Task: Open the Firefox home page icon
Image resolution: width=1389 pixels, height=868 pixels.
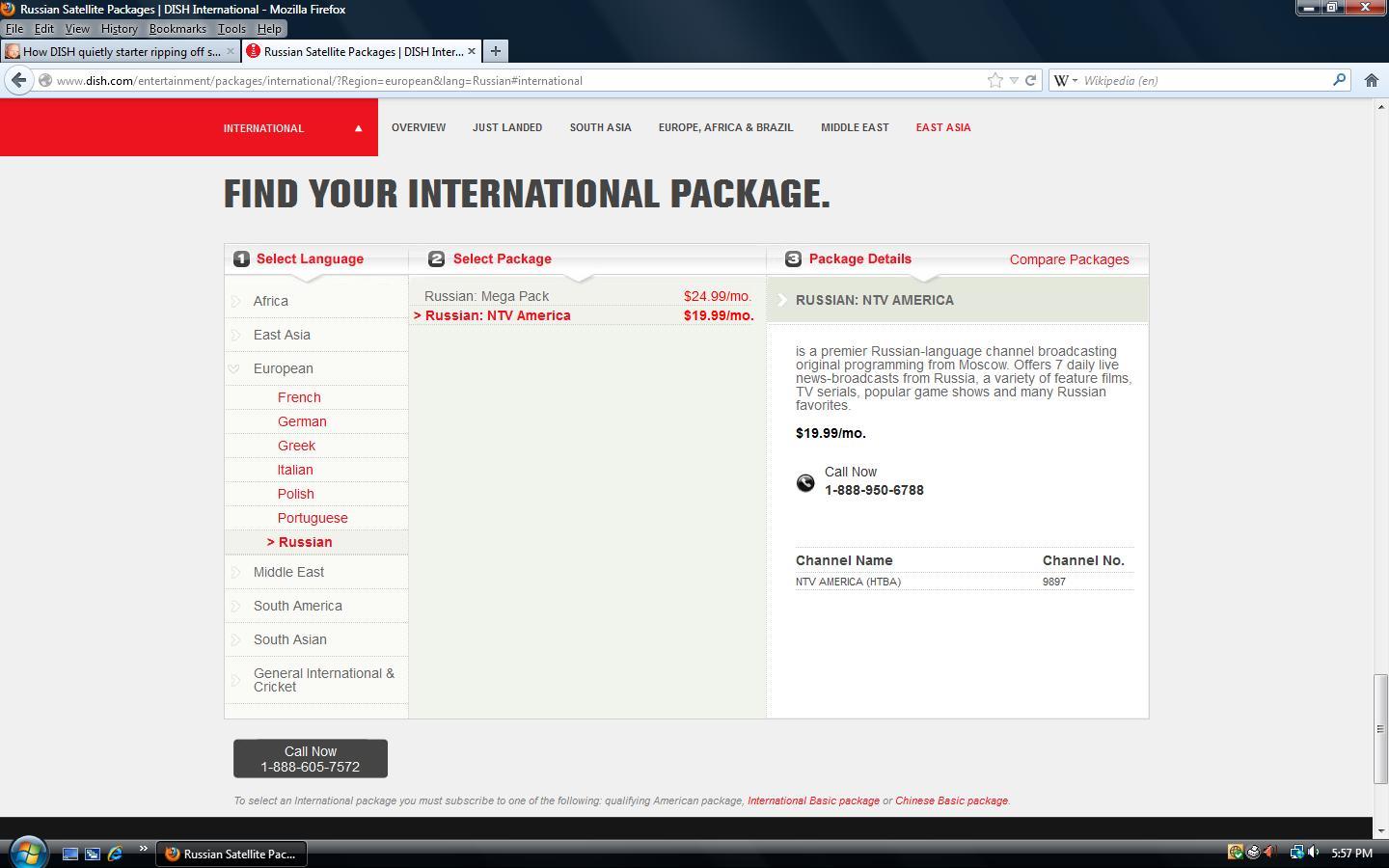Action: tap(1371, 80)
